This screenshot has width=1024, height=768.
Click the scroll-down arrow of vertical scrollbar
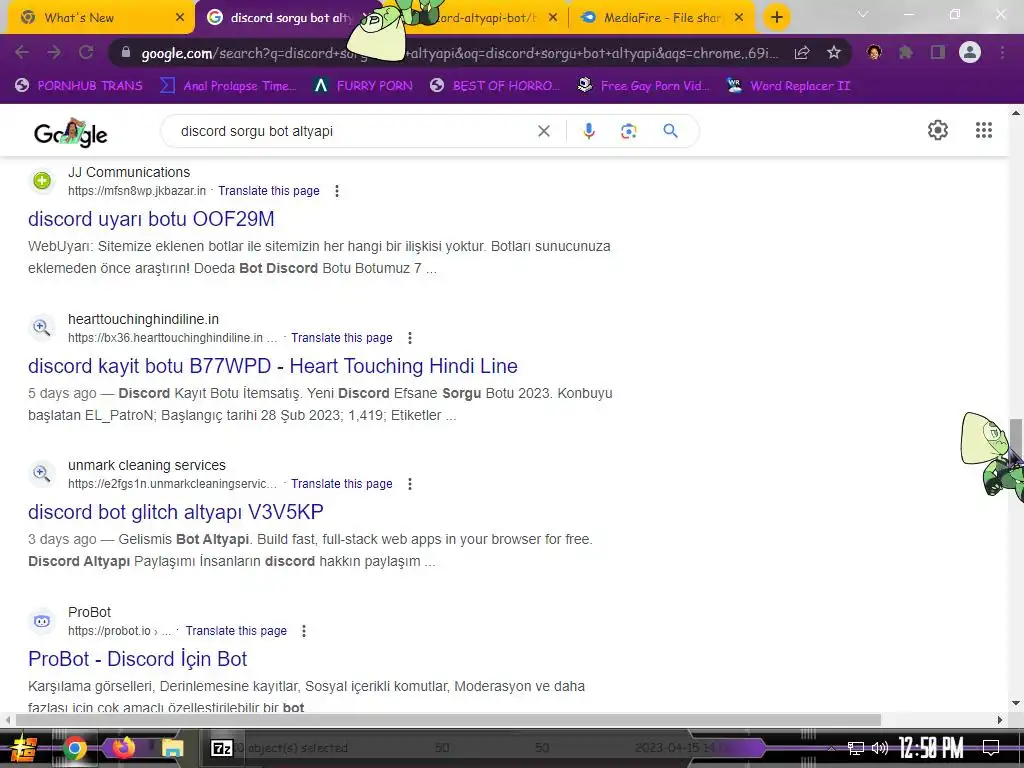[1016, 704]
